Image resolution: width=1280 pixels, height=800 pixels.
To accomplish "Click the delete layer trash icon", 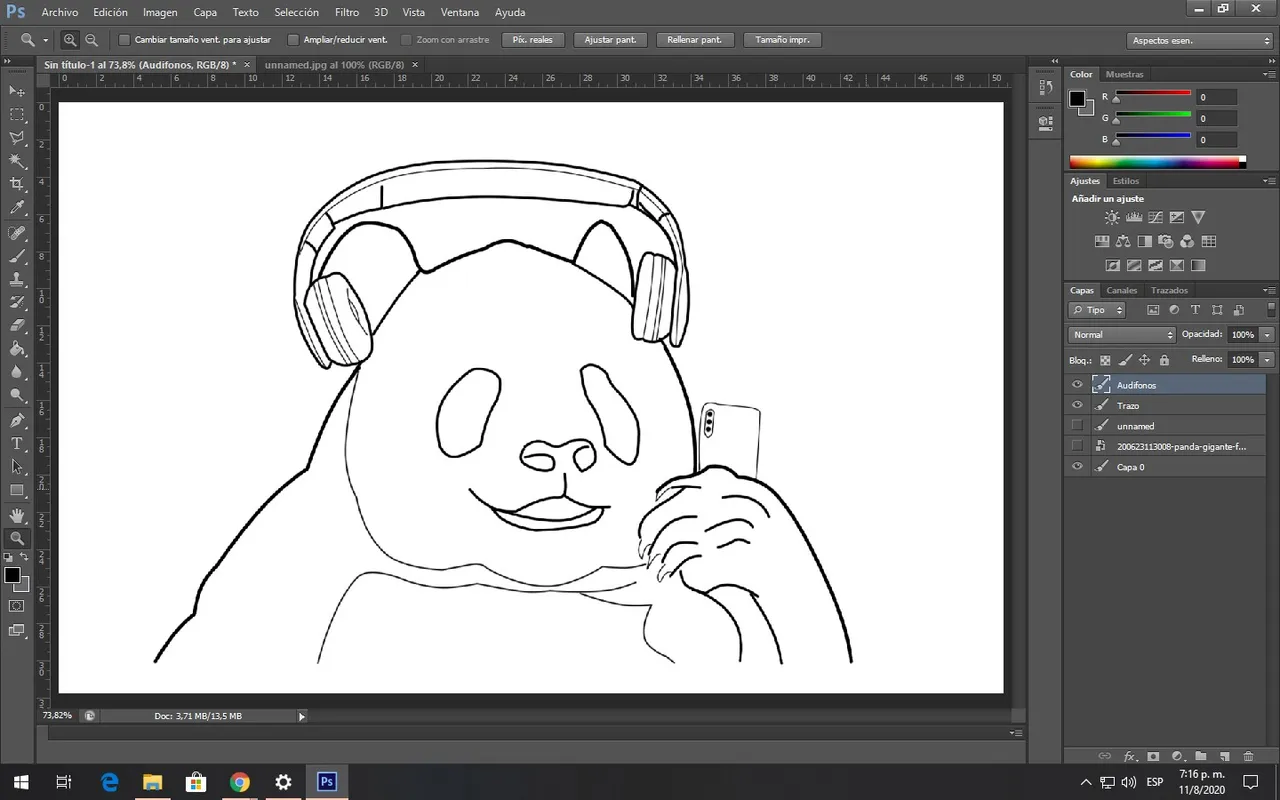I will coord(1247,757).
